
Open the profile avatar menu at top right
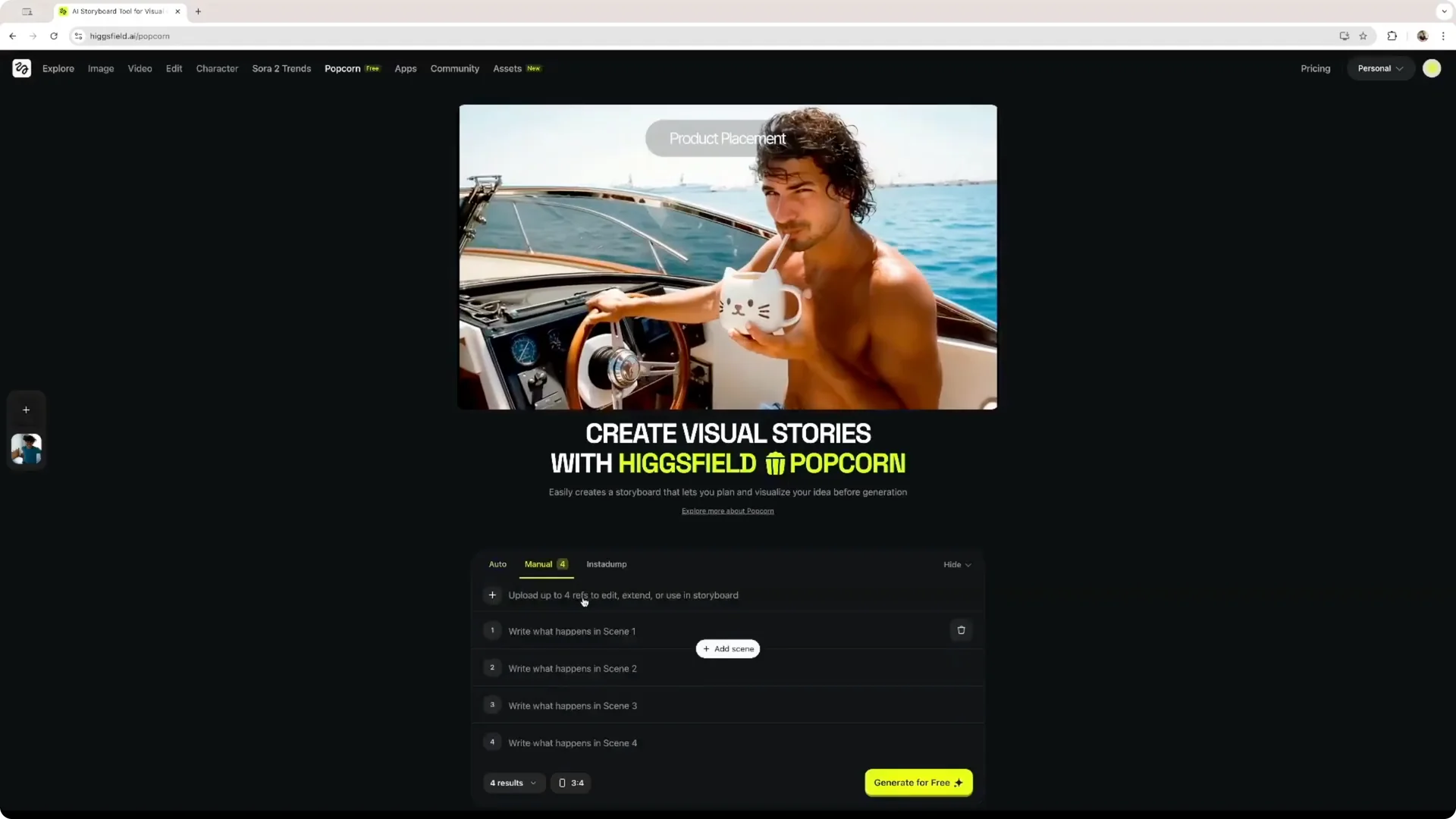click(1432, 68)
